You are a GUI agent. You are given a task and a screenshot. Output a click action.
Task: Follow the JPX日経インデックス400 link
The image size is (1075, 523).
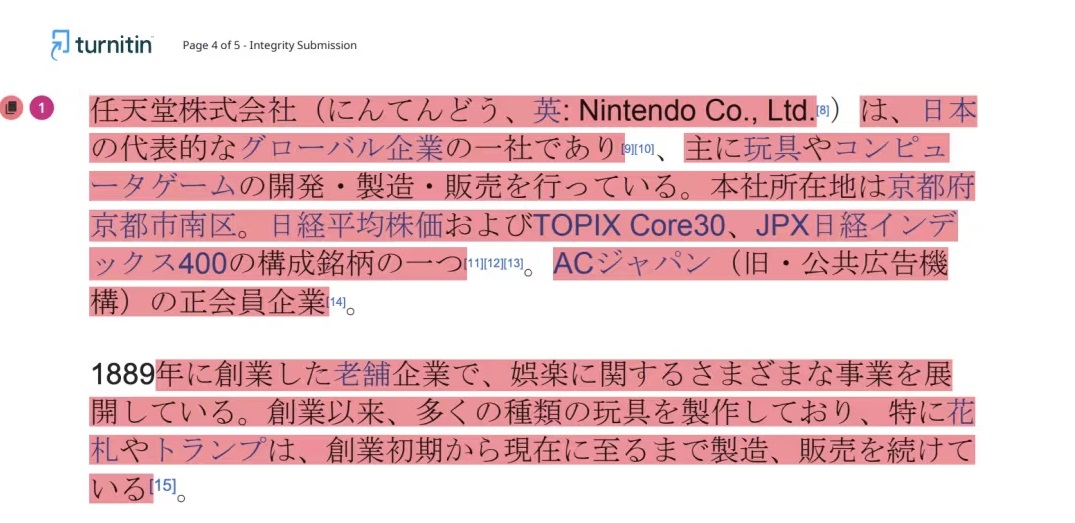[x=856, y=225]
